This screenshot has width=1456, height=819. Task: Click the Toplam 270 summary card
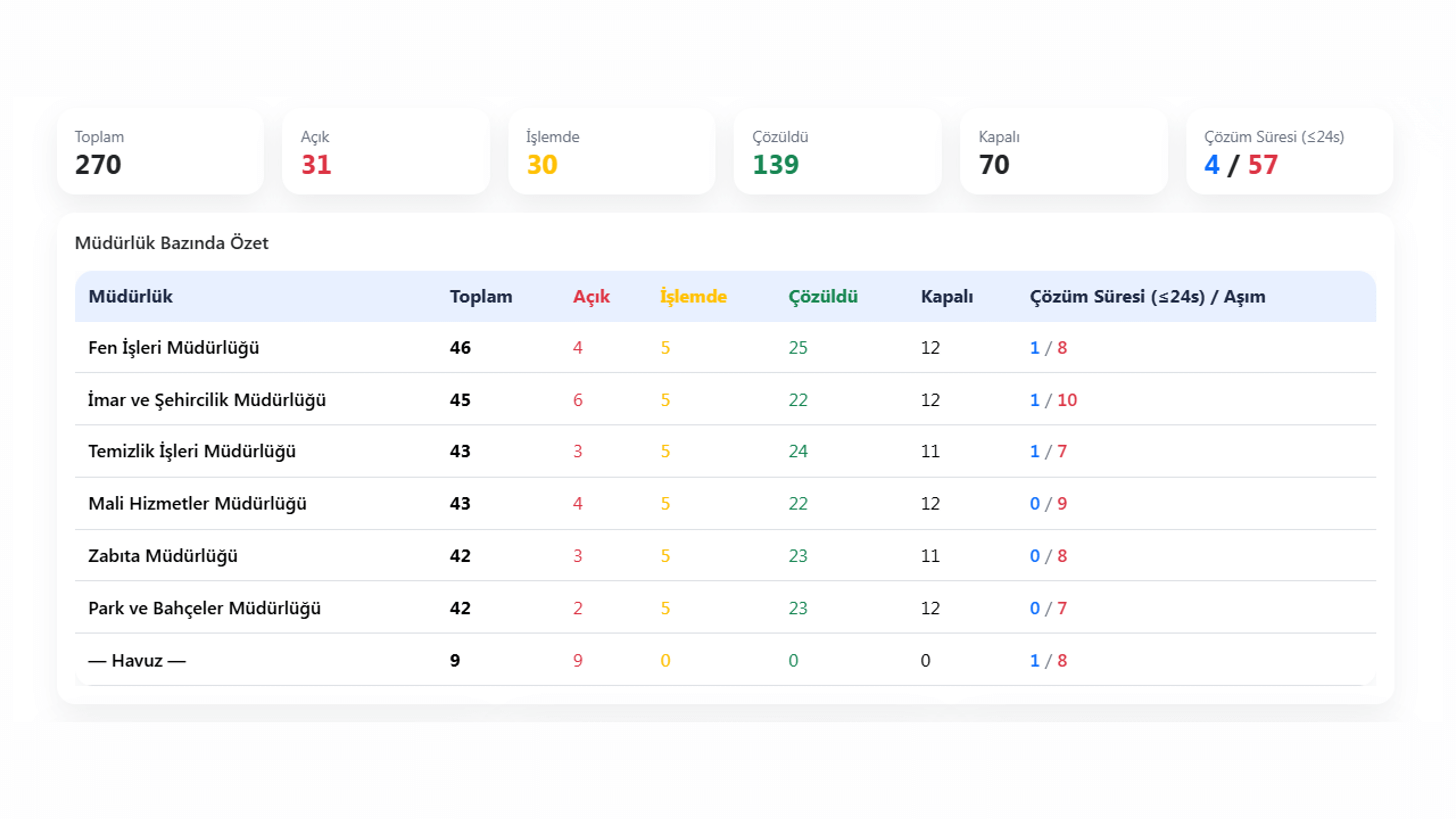coord(160,152)
